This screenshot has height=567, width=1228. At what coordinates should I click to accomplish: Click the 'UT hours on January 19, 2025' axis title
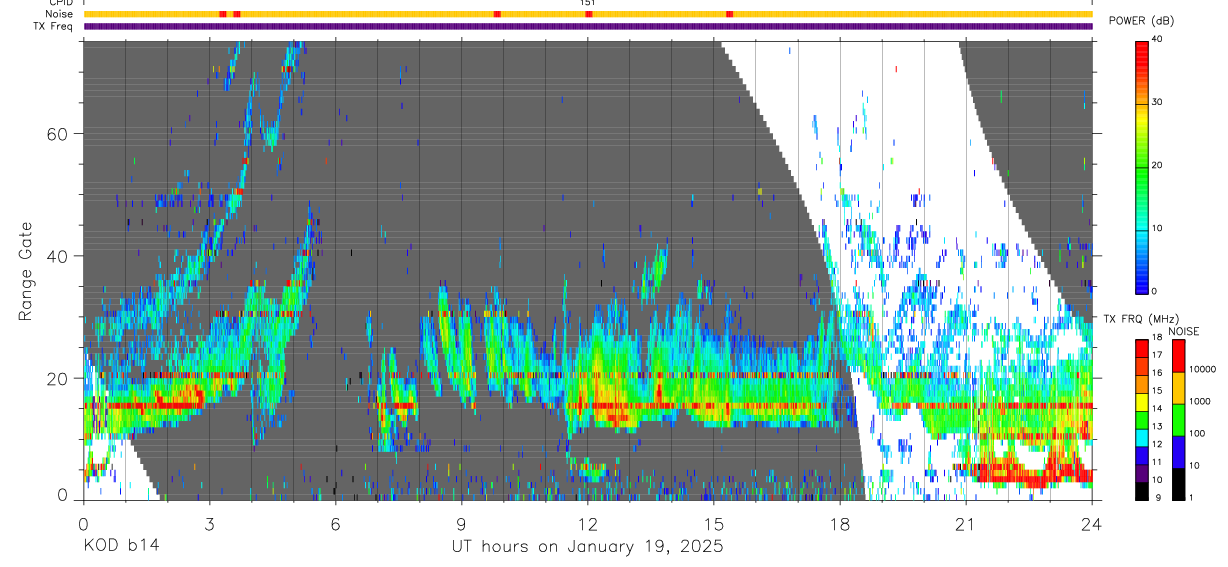[587, 547]
